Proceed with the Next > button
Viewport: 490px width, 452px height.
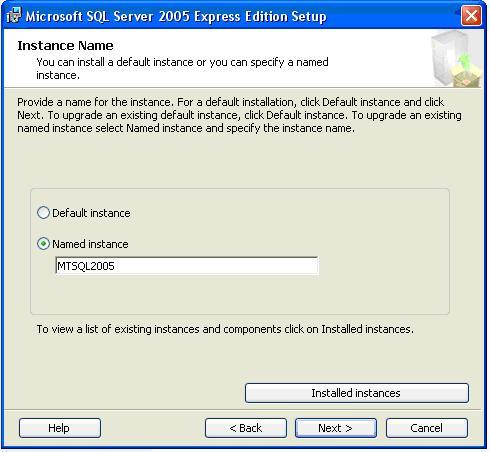336,428
